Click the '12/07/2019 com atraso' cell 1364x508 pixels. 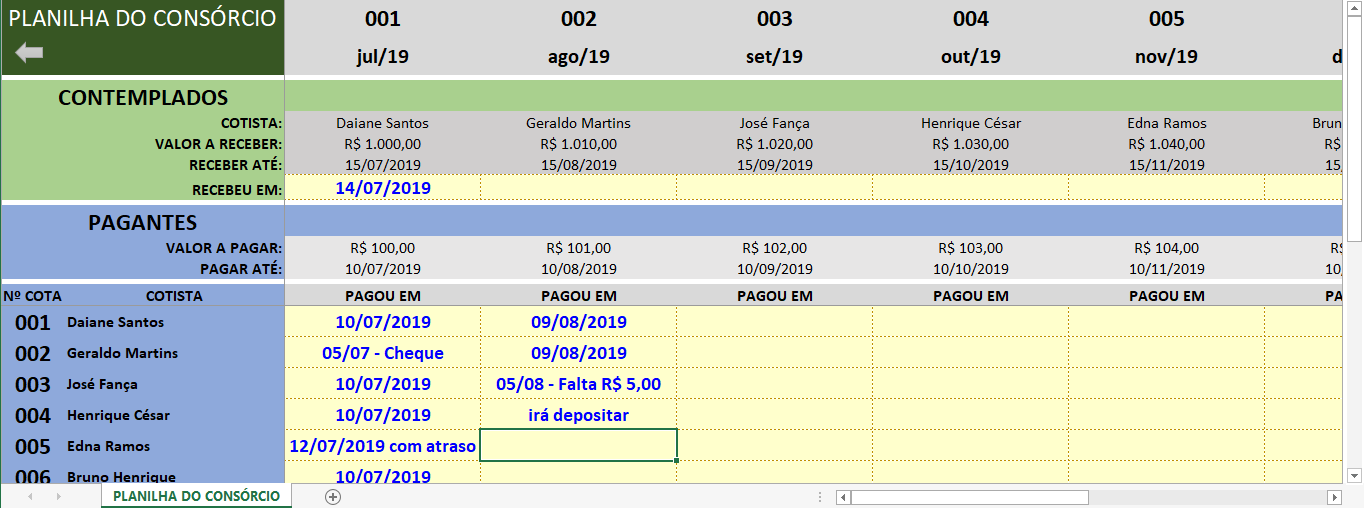click(x=382, y=446)
